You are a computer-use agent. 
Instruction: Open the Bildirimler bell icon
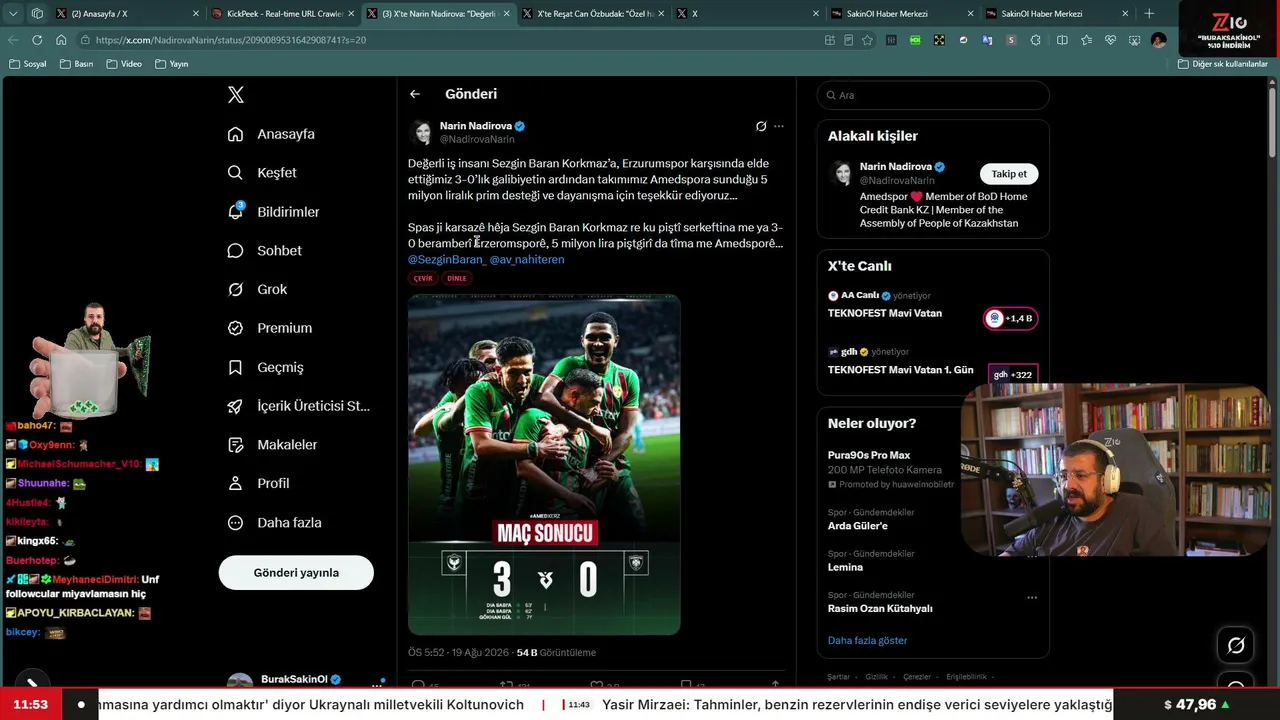pos(236,211)
